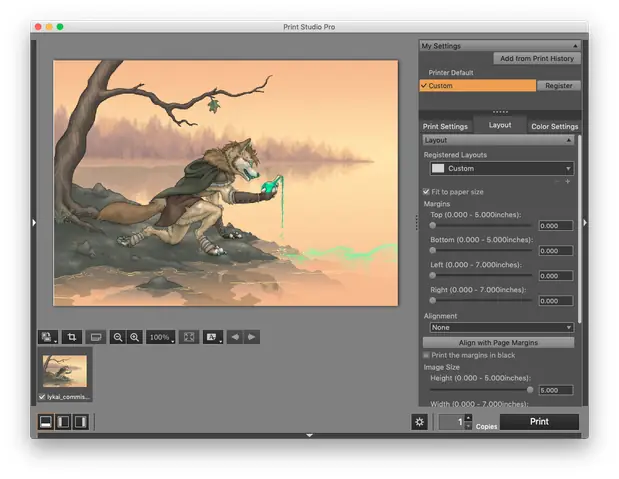Click the Top margin value field
This screenshot has height=479, width=619.
coord(556,225)
